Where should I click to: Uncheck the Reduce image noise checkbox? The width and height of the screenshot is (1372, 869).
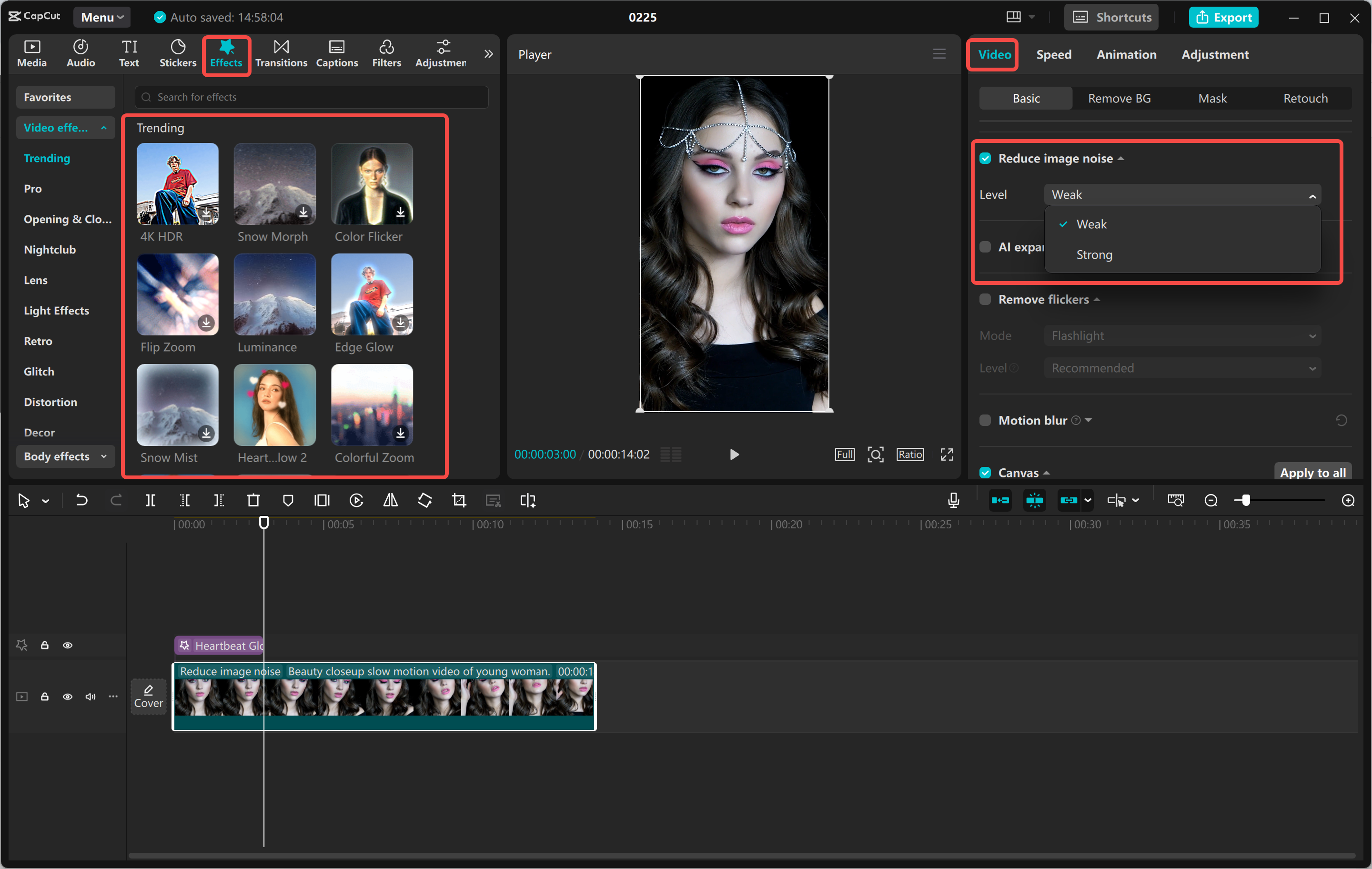[985, 158]
